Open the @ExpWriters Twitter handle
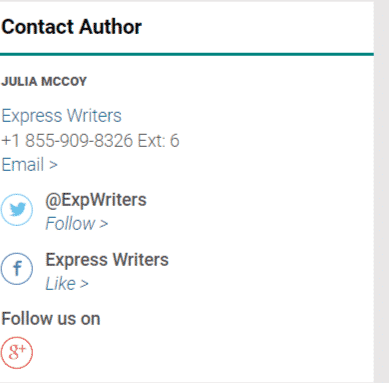Viewport: 389px width, 383px height. pos(96,200)
